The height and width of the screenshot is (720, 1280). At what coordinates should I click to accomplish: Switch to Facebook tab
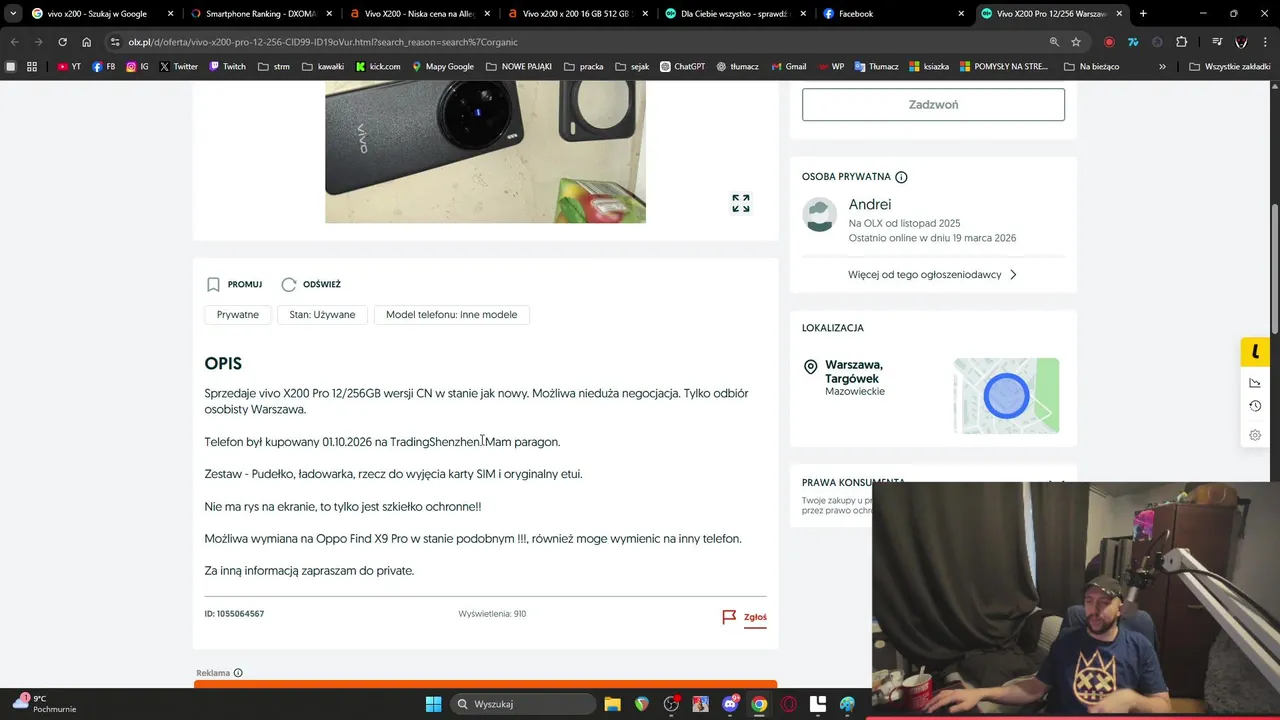894,14
